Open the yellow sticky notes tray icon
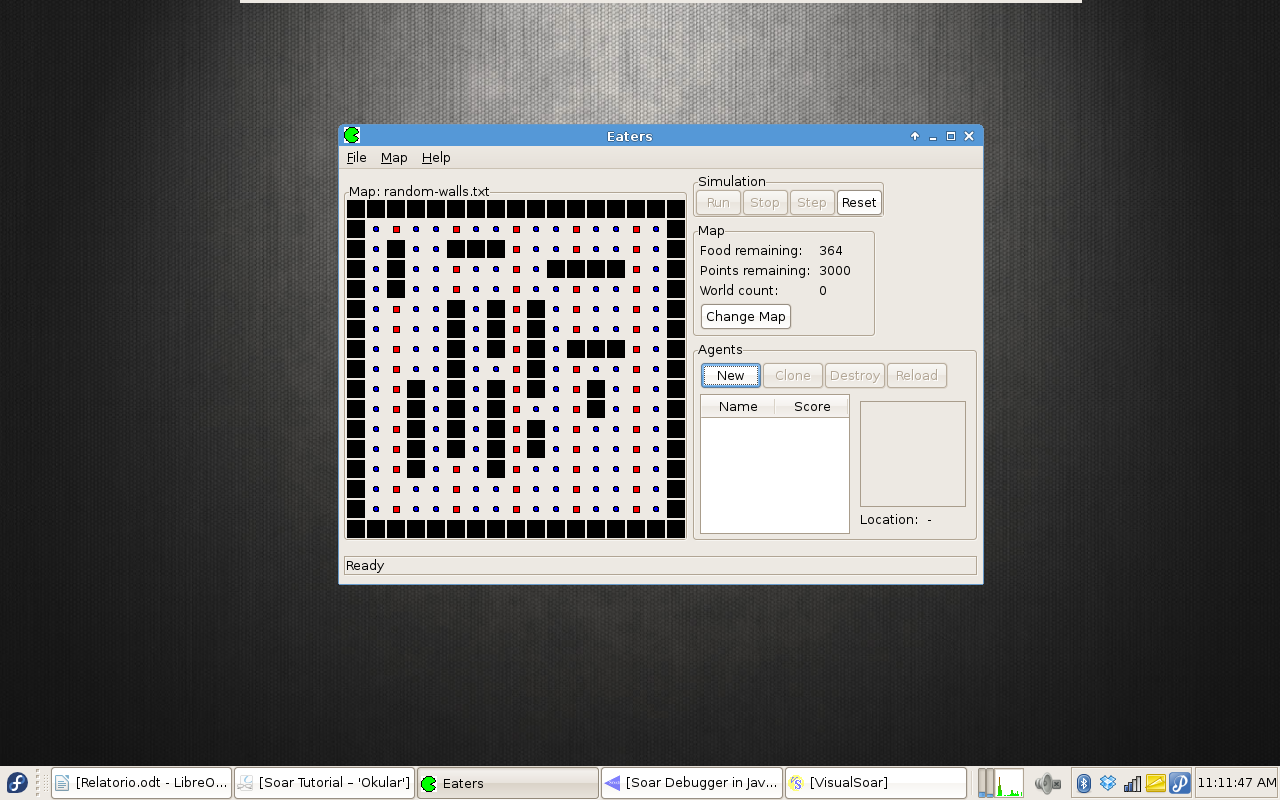The image size is (1280, 800). pyautogui.click(x=1156, y=783)
